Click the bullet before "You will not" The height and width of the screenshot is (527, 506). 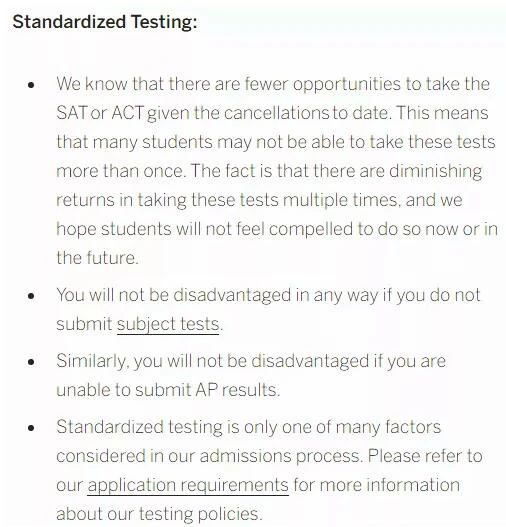click(31, 296)
